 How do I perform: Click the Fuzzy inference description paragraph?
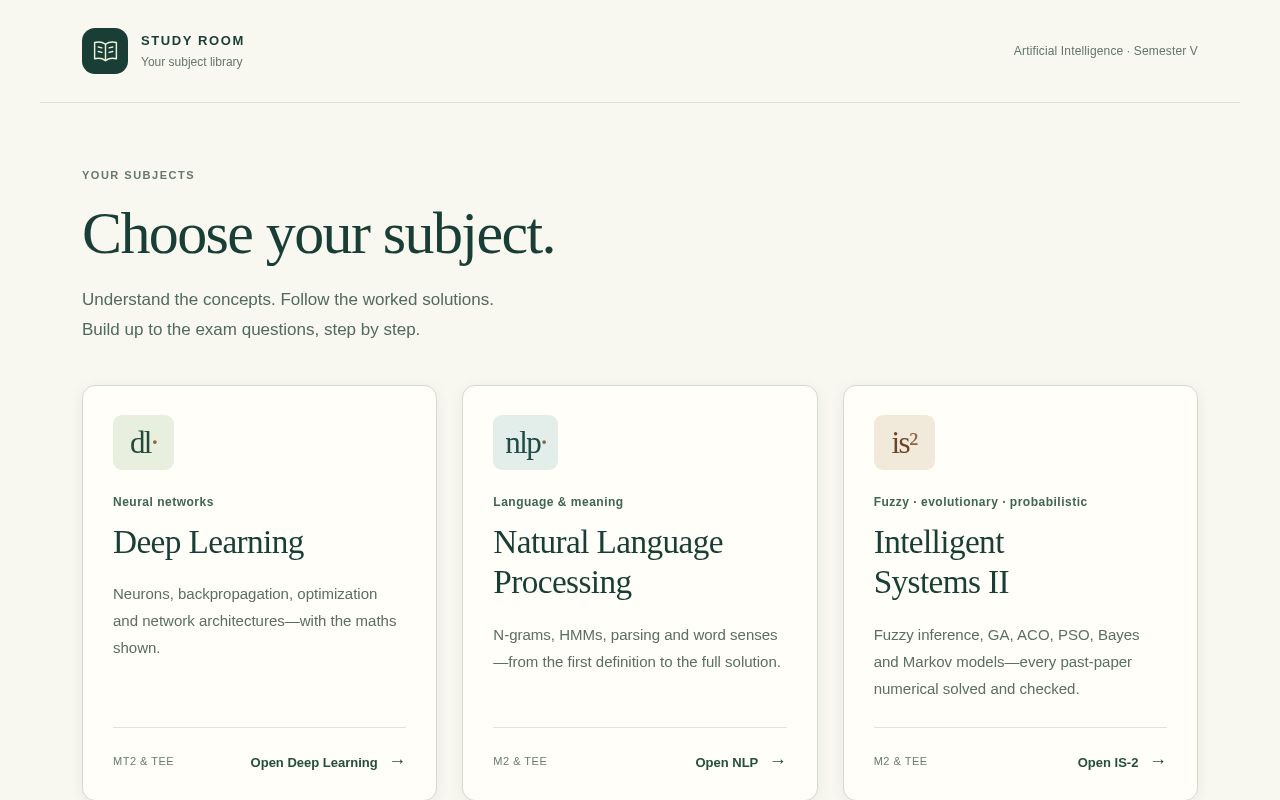[x=1006, y=662]
